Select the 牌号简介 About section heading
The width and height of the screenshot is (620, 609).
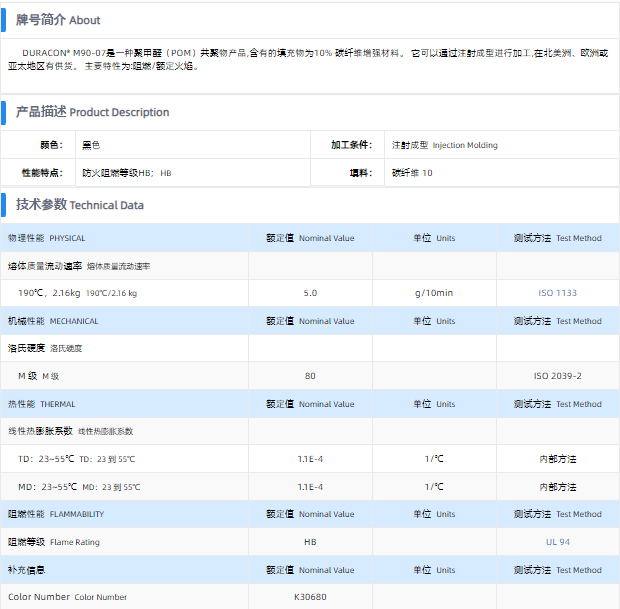point(58,20)
